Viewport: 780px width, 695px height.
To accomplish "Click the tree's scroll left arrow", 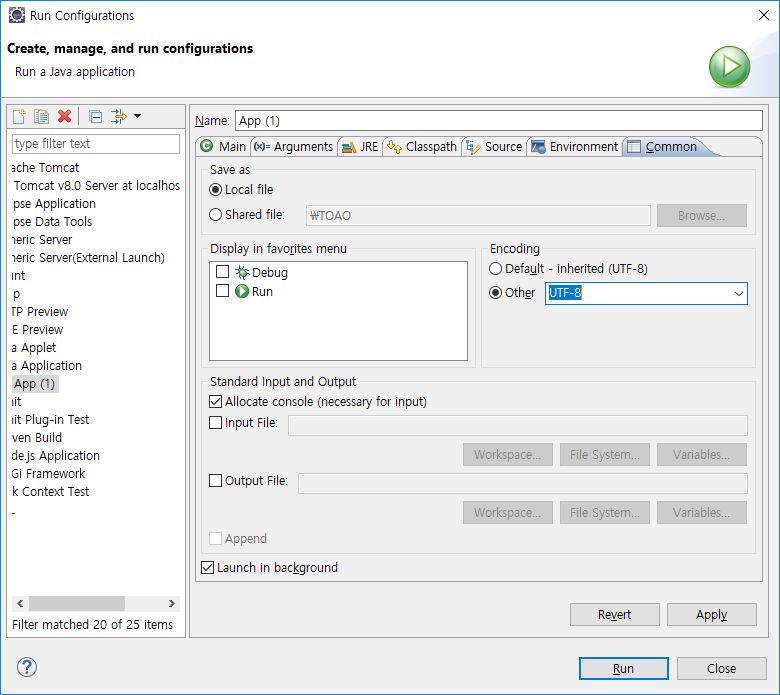I will 20,603.
